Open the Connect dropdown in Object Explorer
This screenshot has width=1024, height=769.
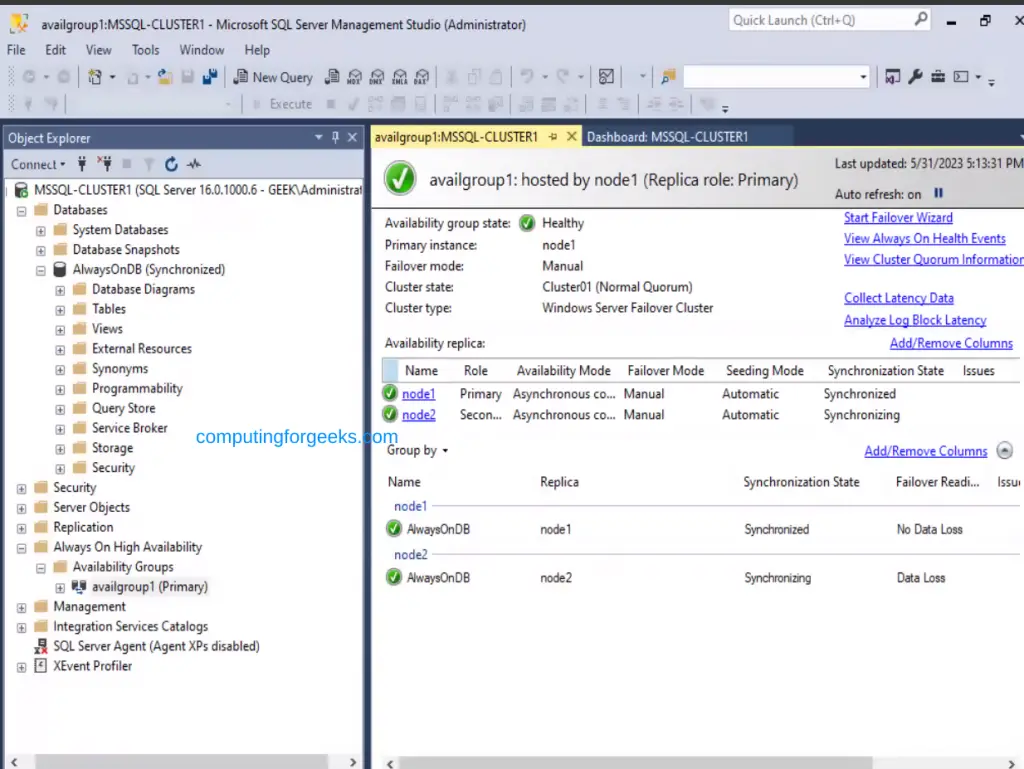tap(38, 165)
